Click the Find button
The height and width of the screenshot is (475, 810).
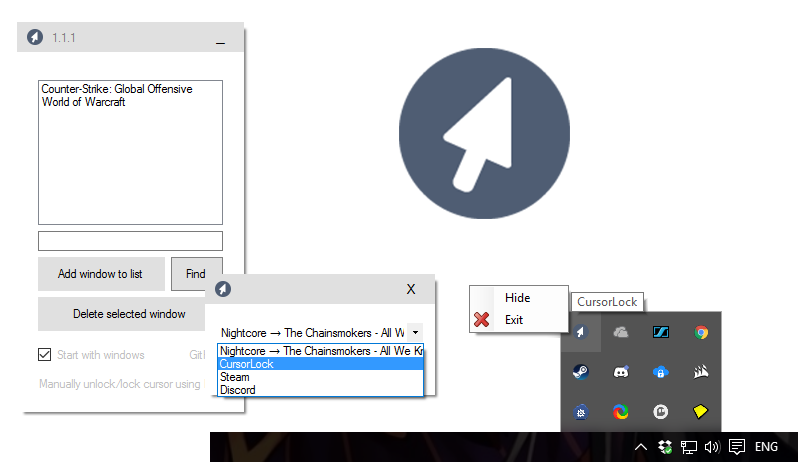[196, 274]
